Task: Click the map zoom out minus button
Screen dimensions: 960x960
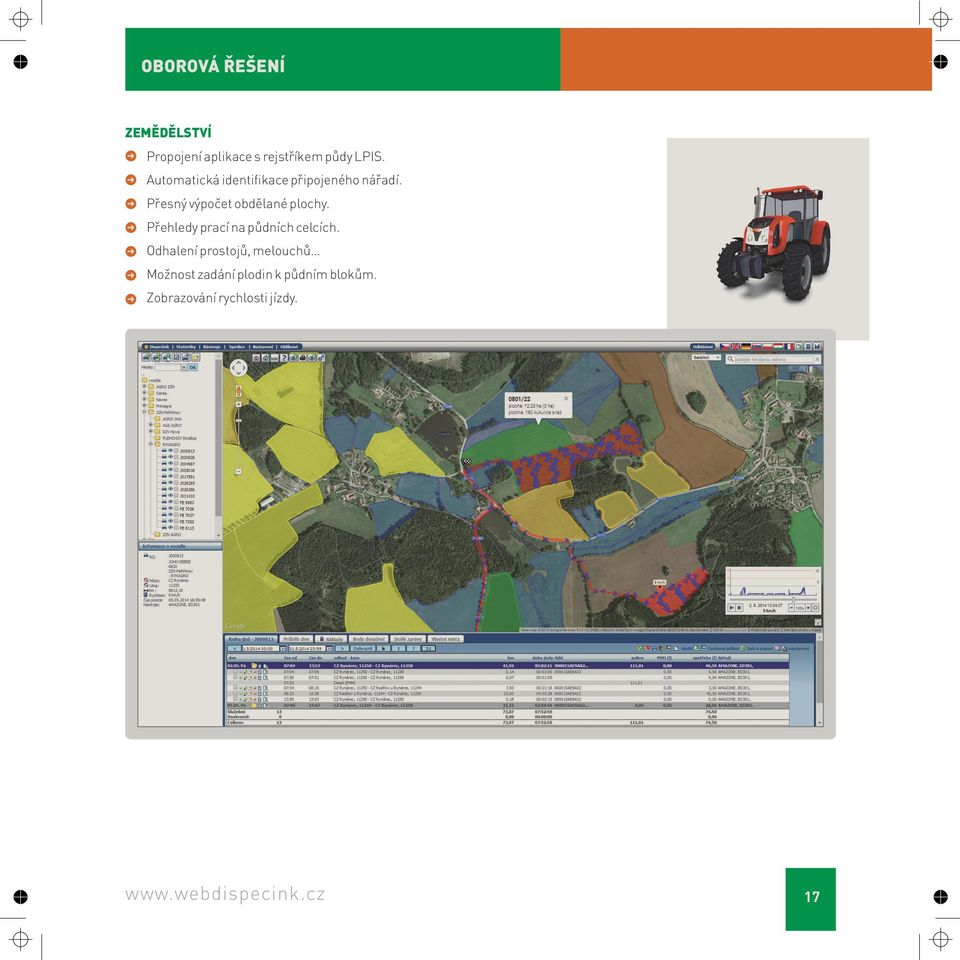Action: 238,471
